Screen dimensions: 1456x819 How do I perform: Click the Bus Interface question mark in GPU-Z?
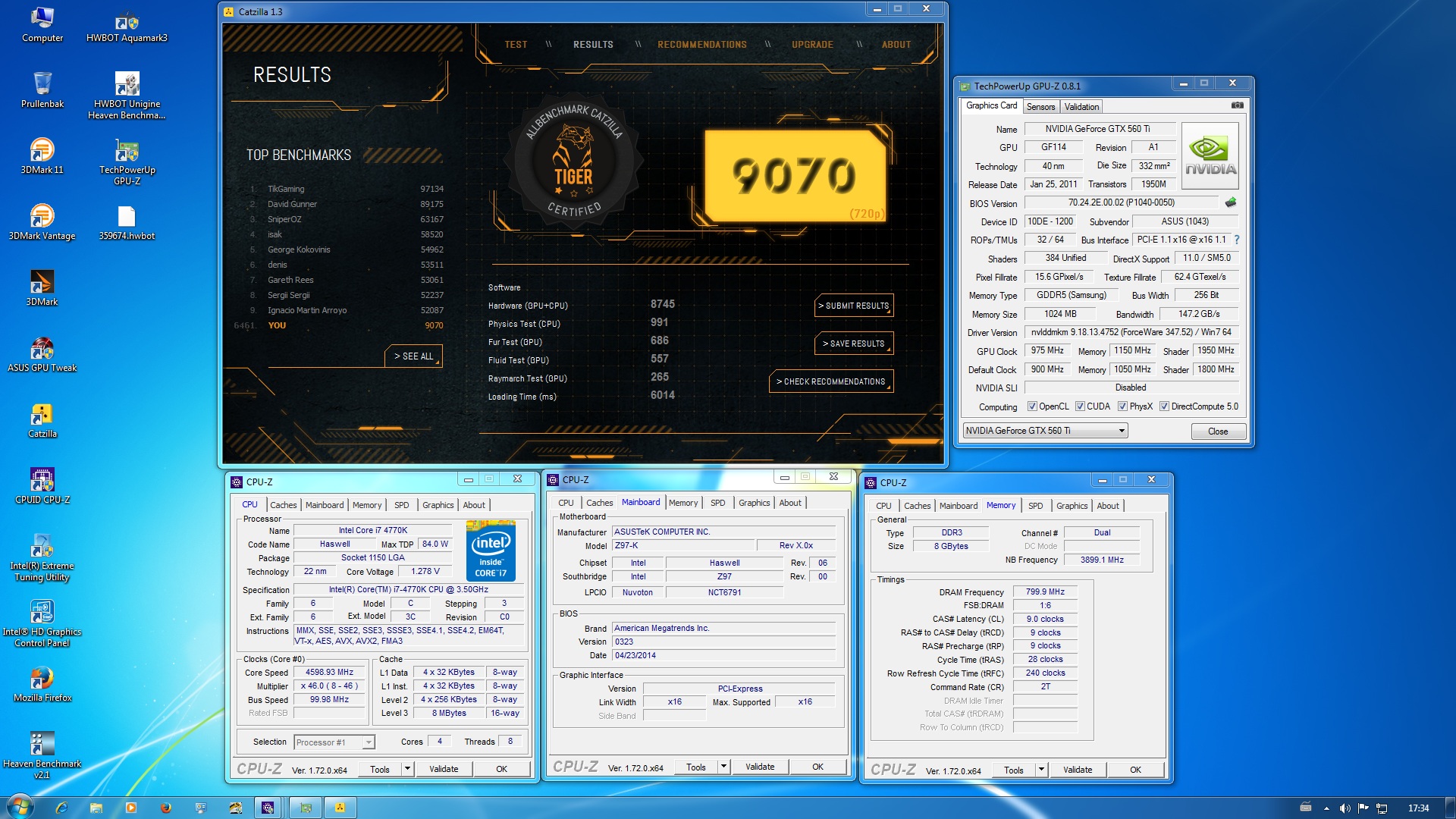(1236, 240)
